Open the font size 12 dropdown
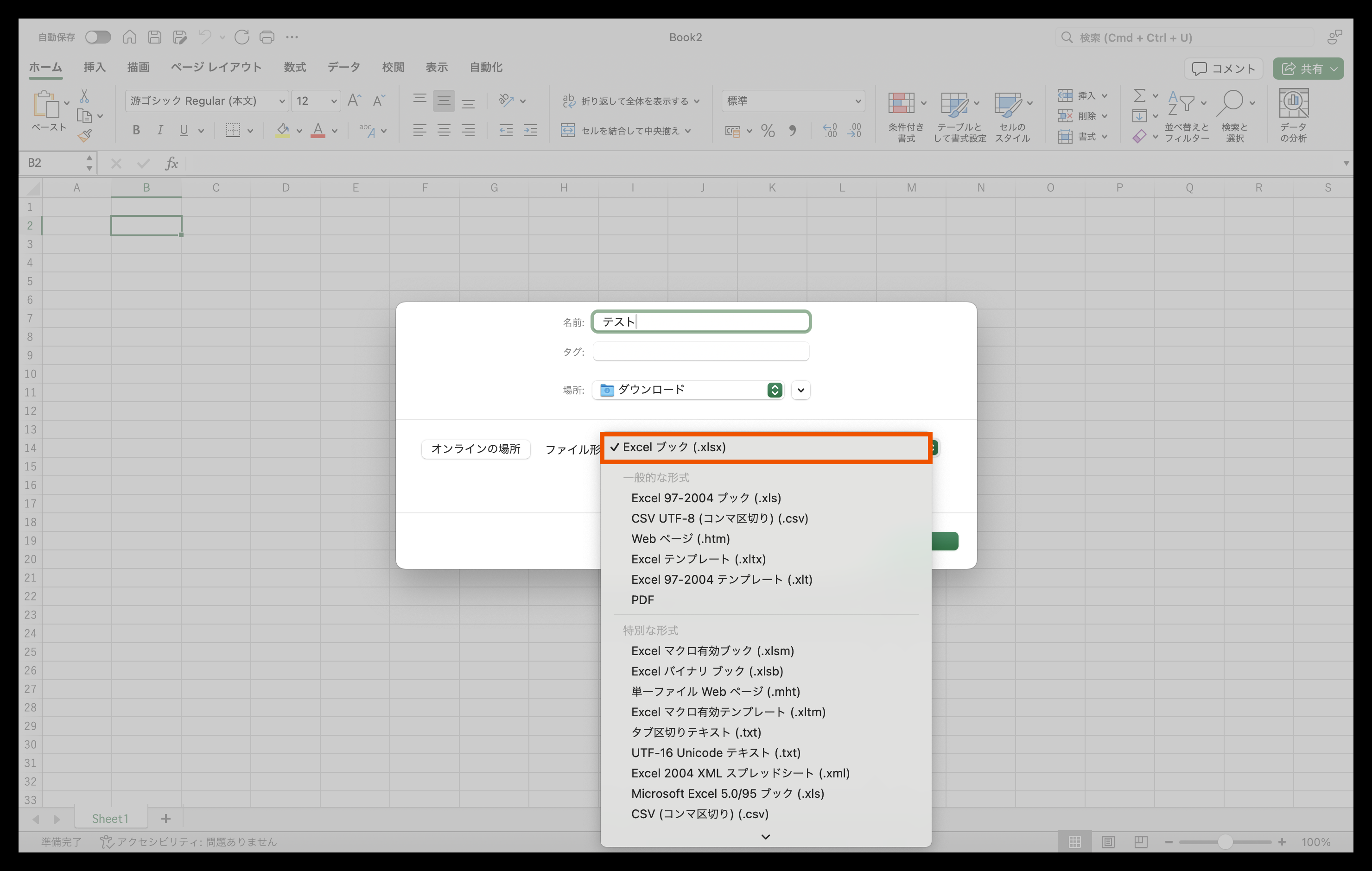Screen dimensions: 1372x871 (x=334, y=101)
